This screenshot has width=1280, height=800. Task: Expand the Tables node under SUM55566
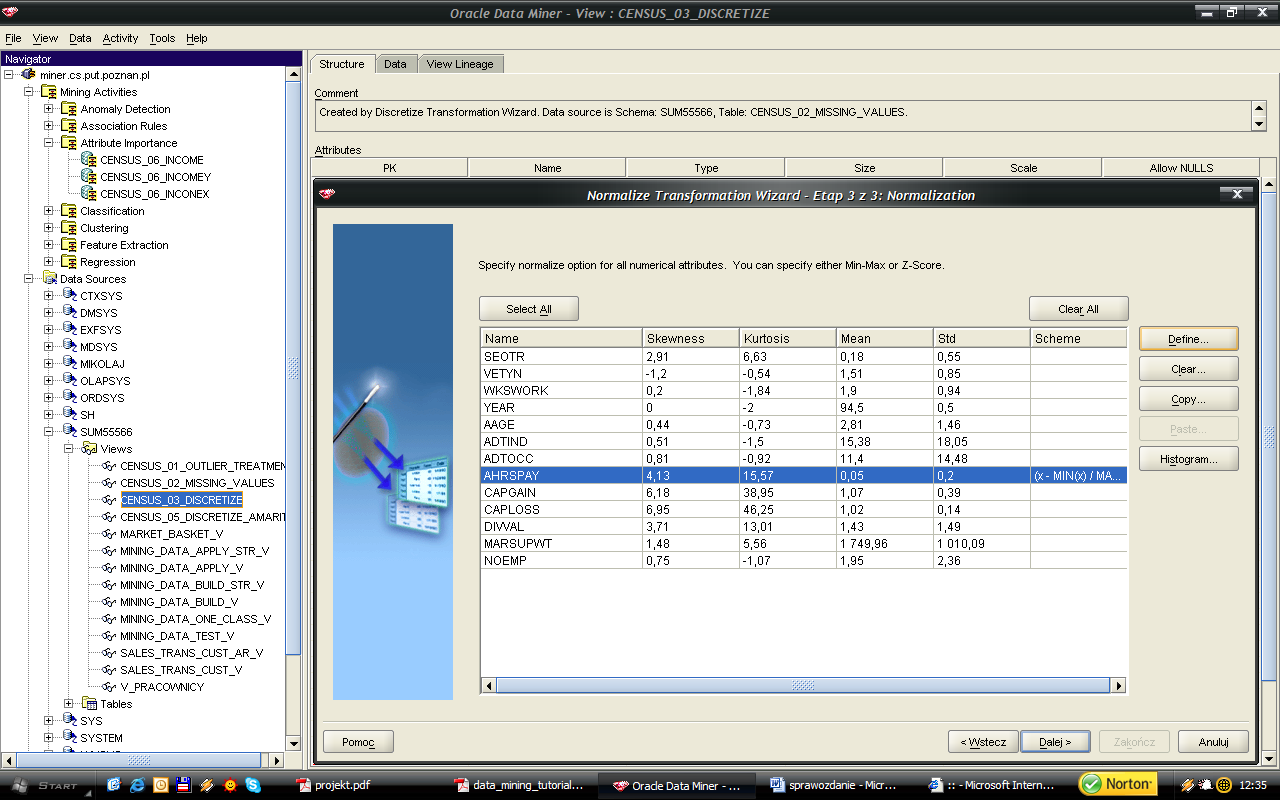pyautogui.click(x=69, y=704)
